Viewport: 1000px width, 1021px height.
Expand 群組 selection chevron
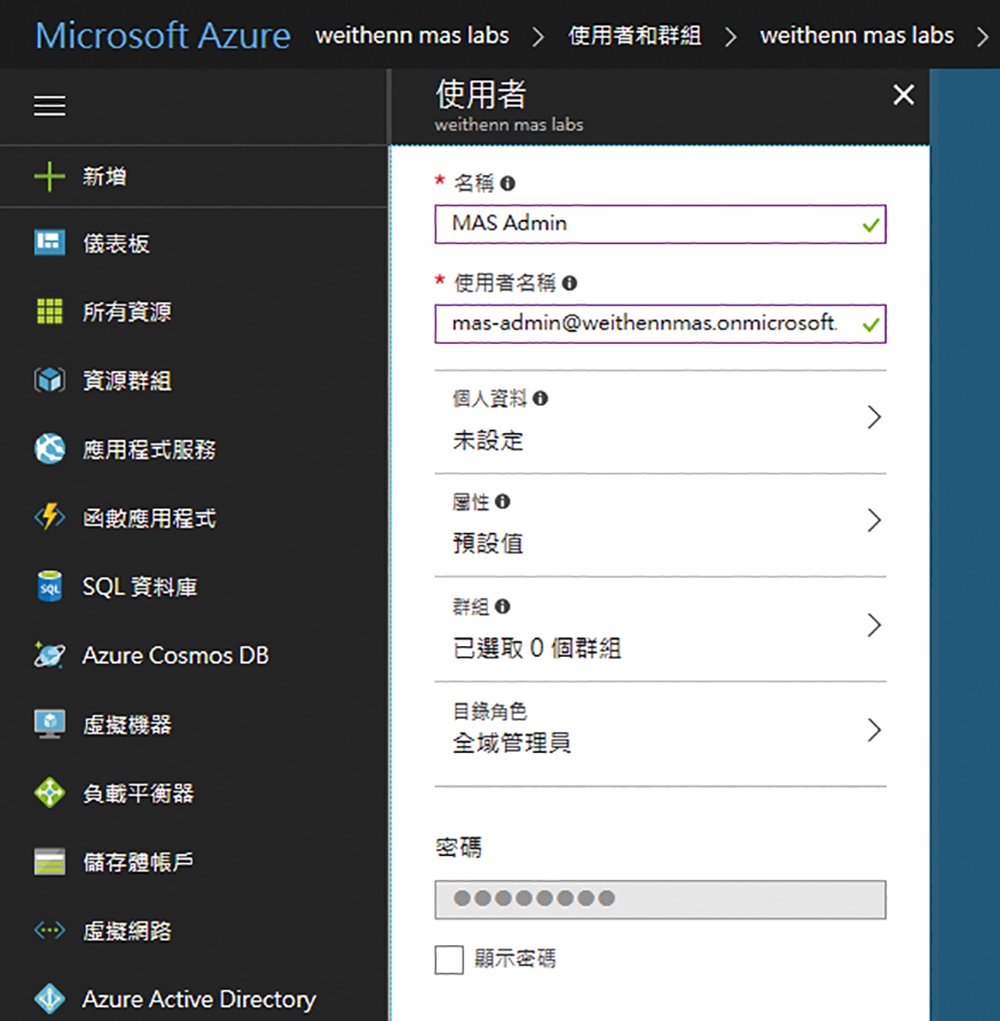pos(874,625)
